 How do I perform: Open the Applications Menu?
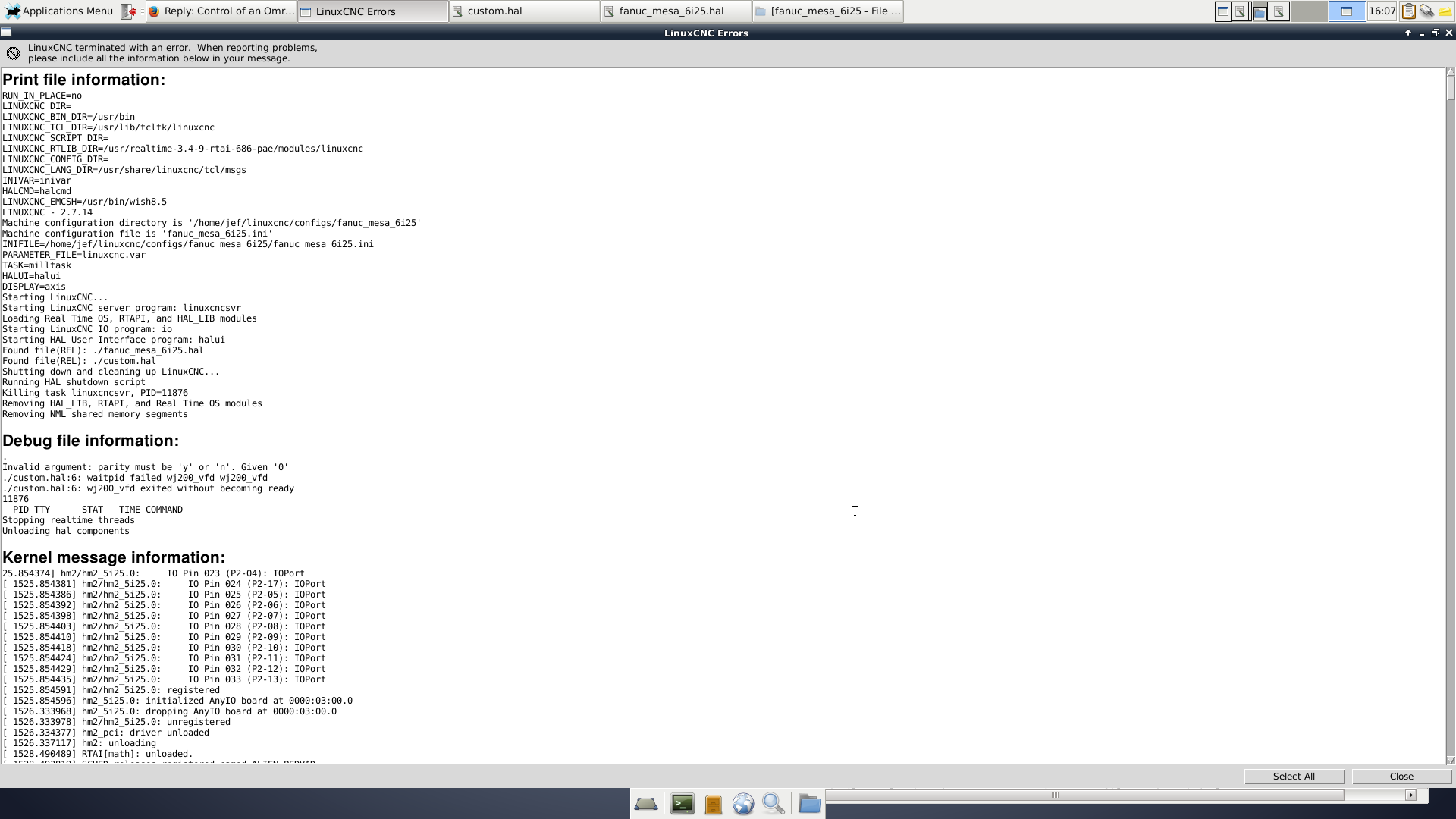coord(59,11)
